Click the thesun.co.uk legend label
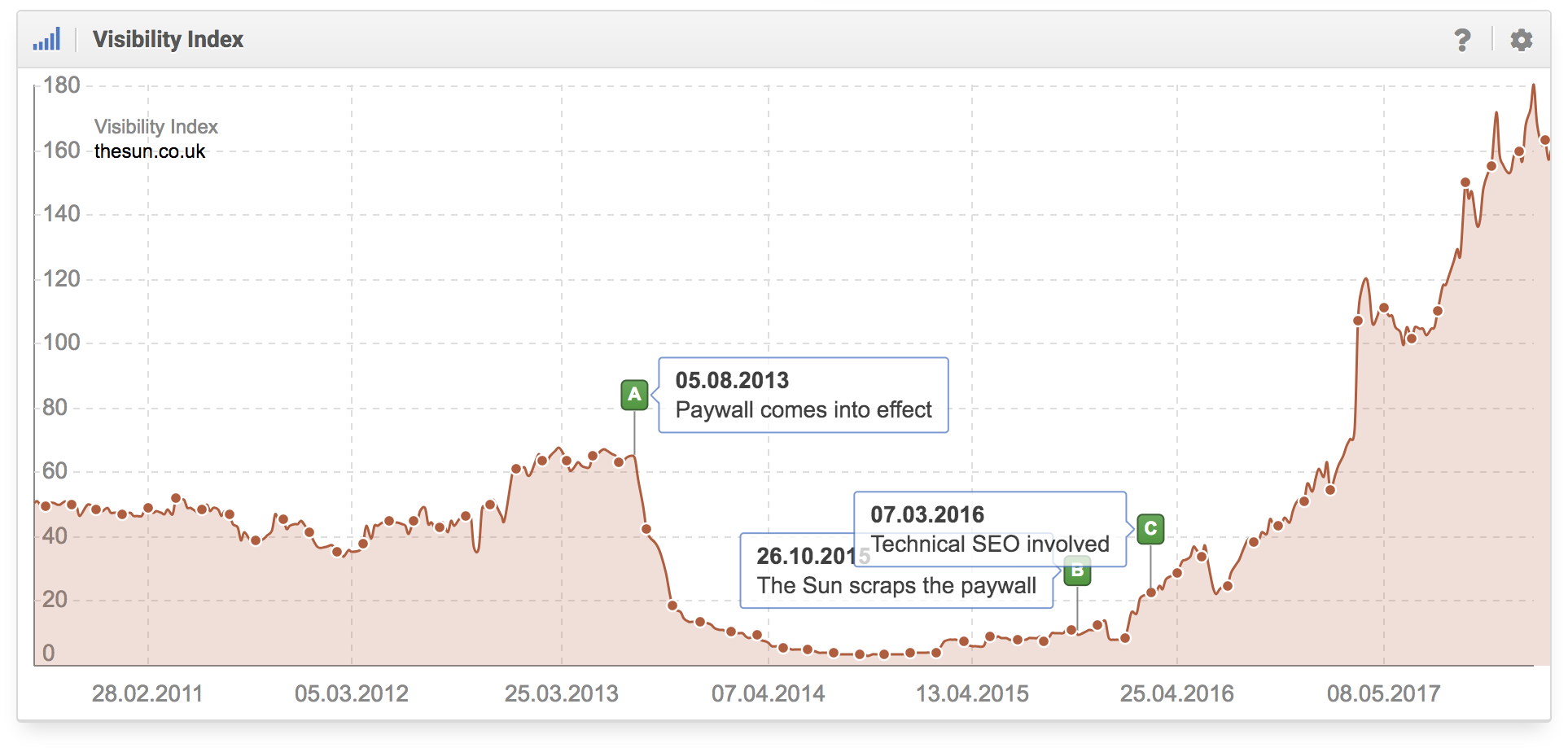This screenshot has width=1568, height=752. pos(150,151)
